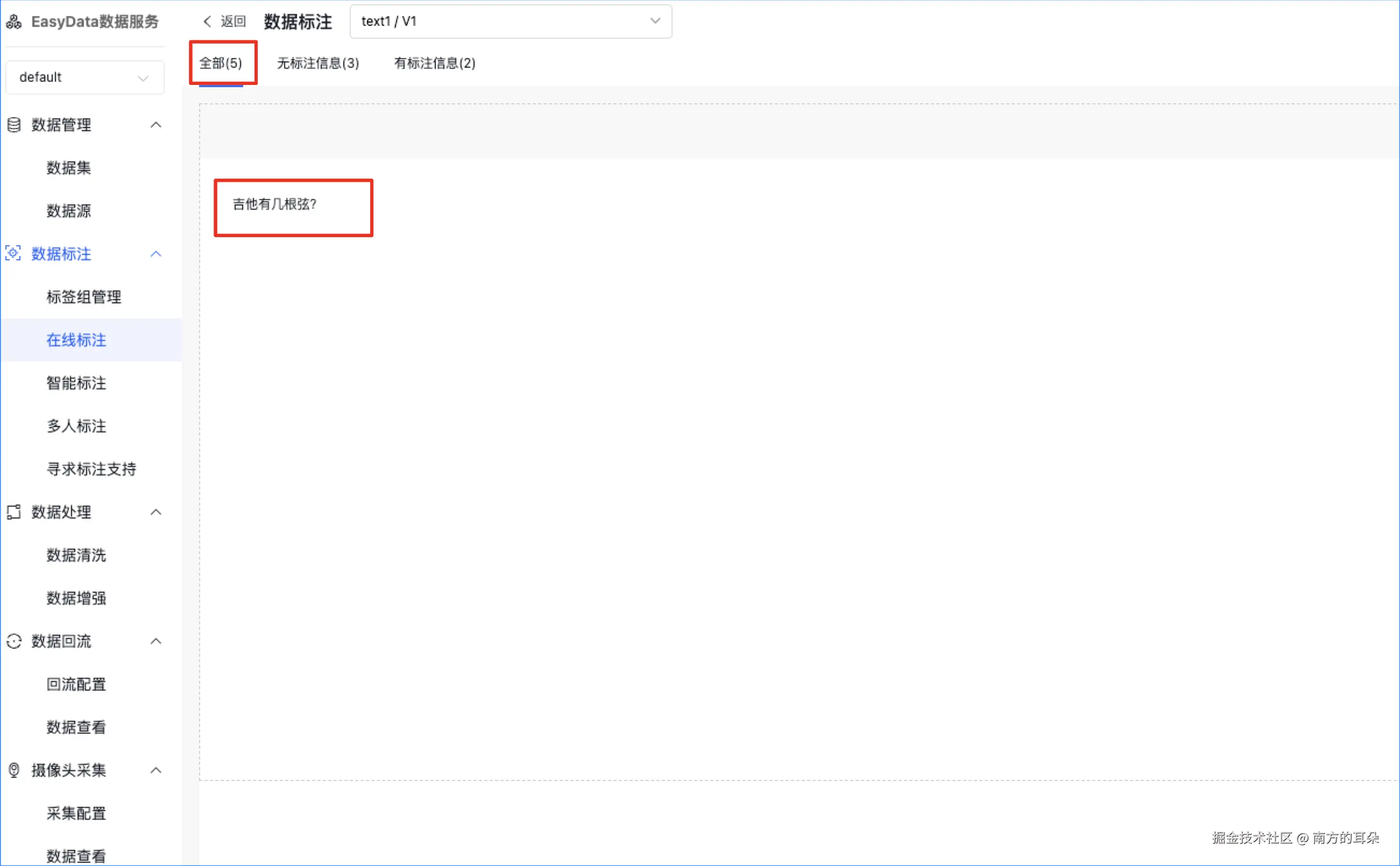
Task: Select the 全部(5) tab
Action: click(x=221, y=63)
